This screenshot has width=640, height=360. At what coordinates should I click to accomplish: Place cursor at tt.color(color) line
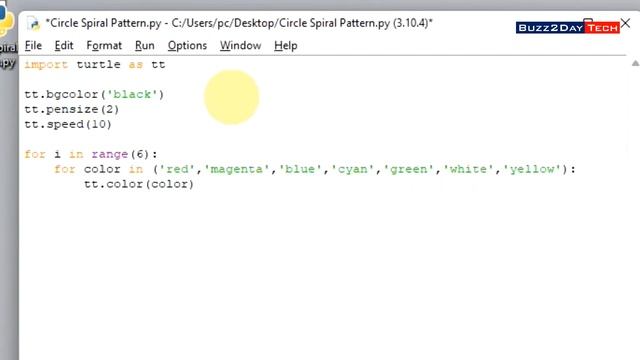pos(139,184)
